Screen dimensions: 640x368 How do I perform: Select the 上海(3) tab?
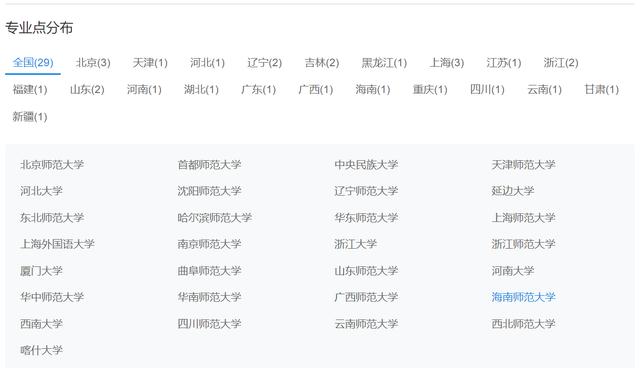click(447, 62)
